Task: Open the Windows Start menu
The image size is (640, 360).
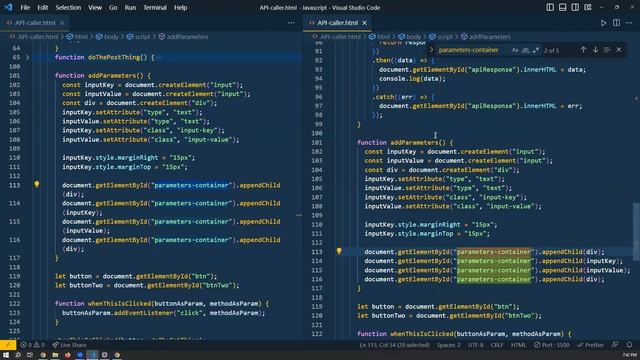Action: pyautogui.click(x=6, y=355)
